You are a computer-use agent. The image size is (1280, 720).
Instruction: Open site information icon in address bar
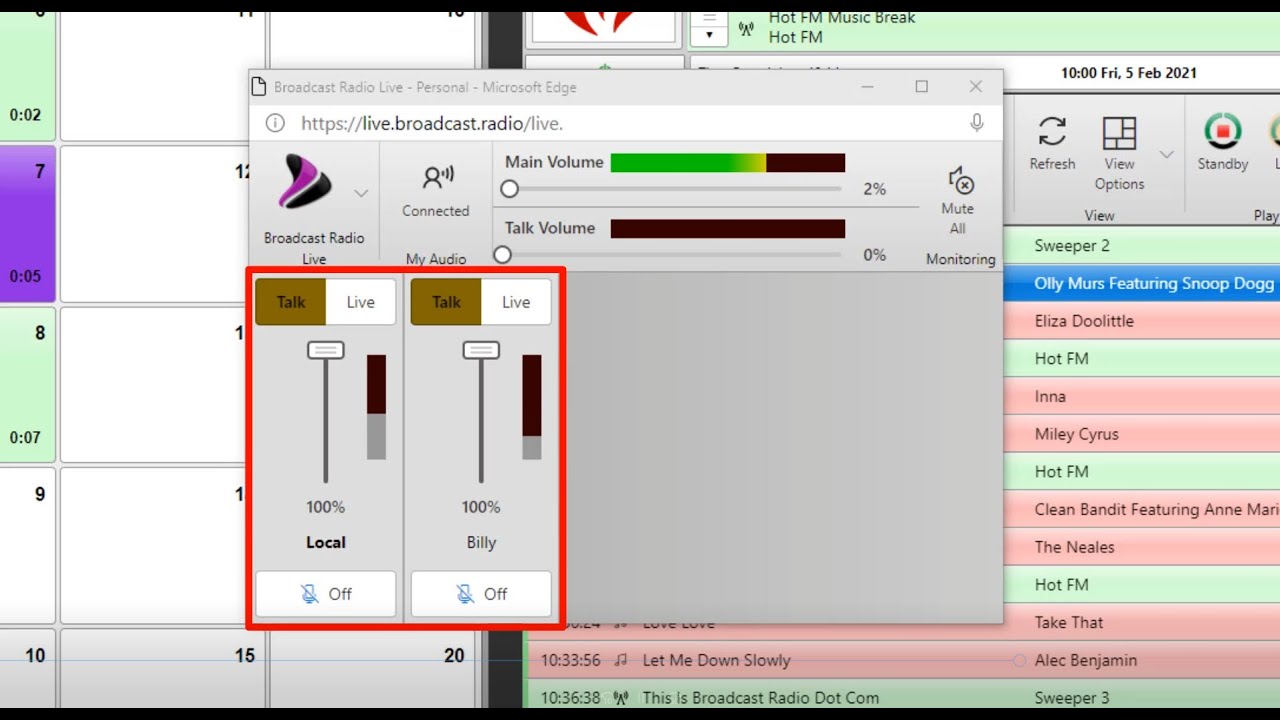(x=275, y=123)
